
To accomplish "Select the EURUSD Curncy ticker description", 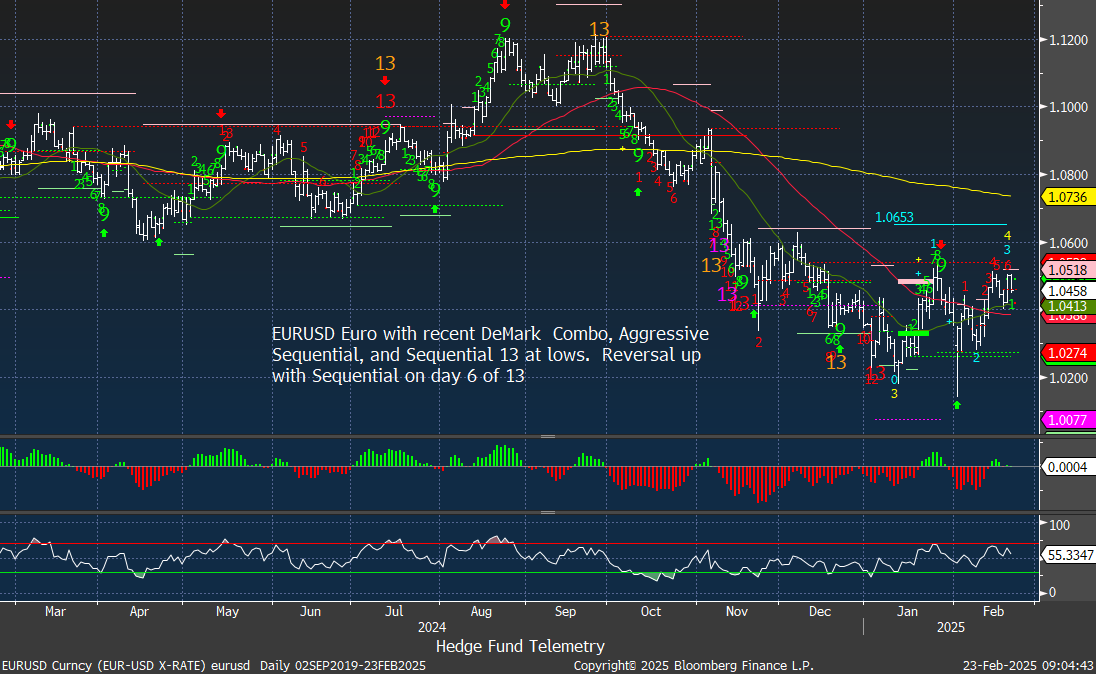I will [213, 666].
